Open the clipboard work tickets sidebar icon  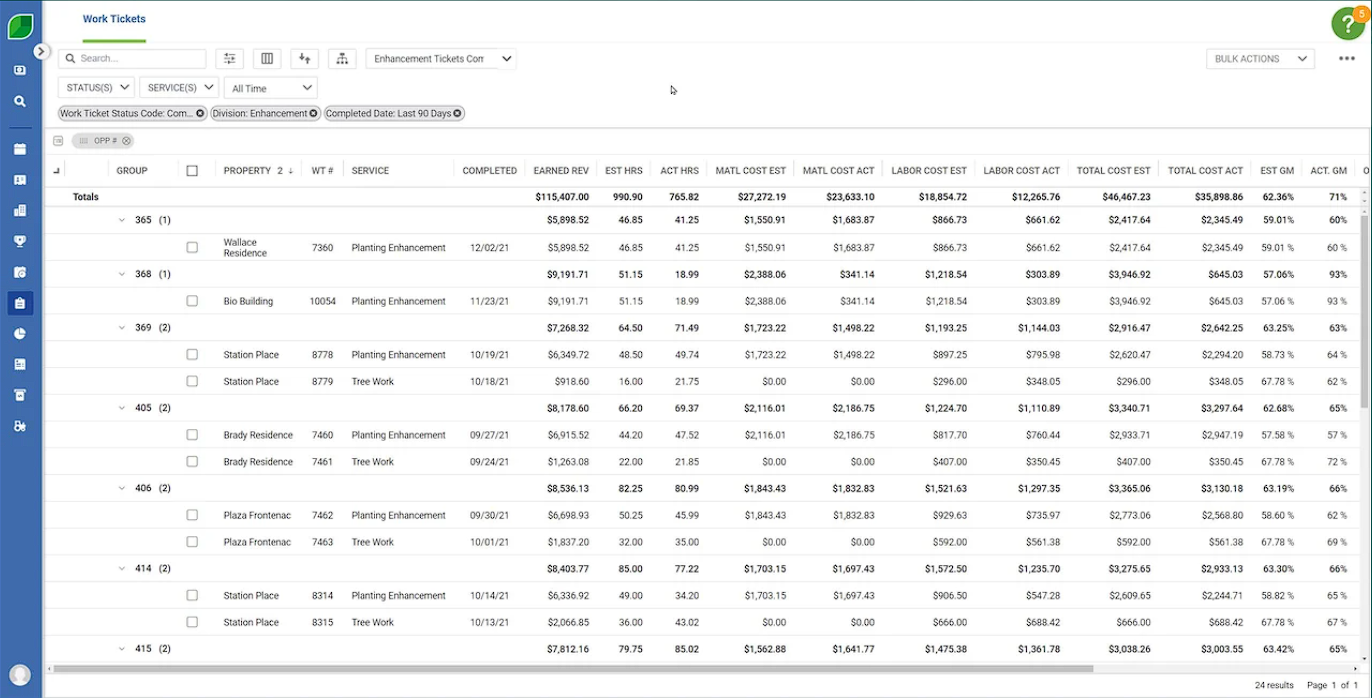point(20,302)
